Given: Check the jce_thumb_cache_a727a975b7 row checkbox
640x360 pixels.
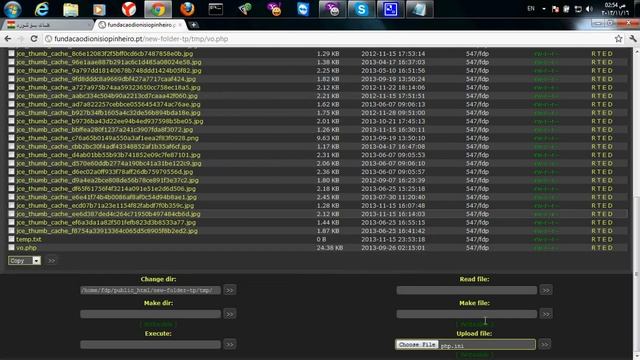Looking at the screenshot, I should pos(11,87).
